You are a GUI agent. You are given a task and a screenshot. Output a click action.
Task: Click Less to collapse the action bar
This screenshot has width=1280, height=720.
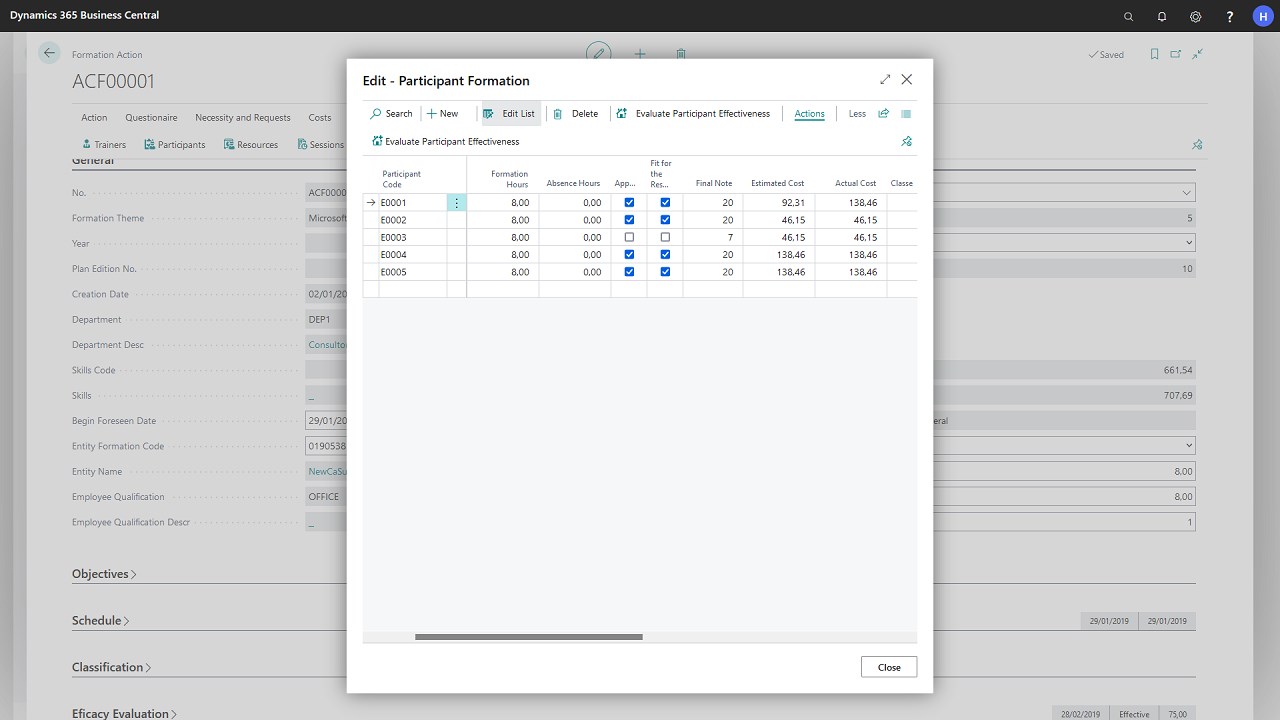tap(857, 114)
